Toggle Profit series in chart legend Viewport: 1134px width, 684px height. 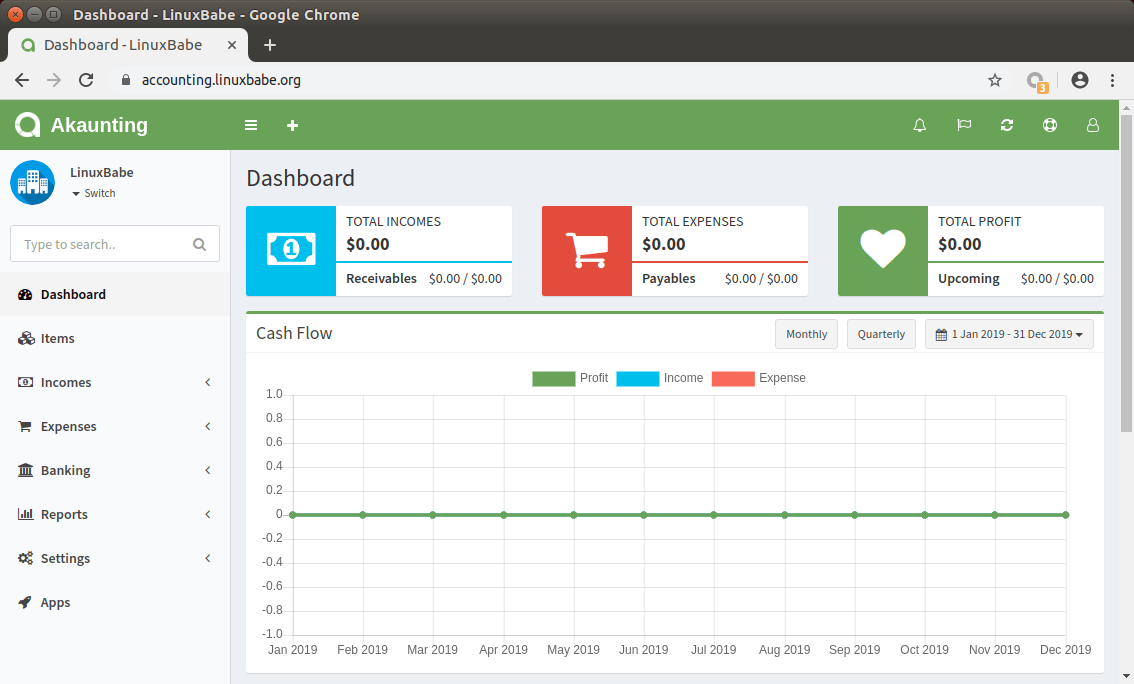[x=571, y=378]
